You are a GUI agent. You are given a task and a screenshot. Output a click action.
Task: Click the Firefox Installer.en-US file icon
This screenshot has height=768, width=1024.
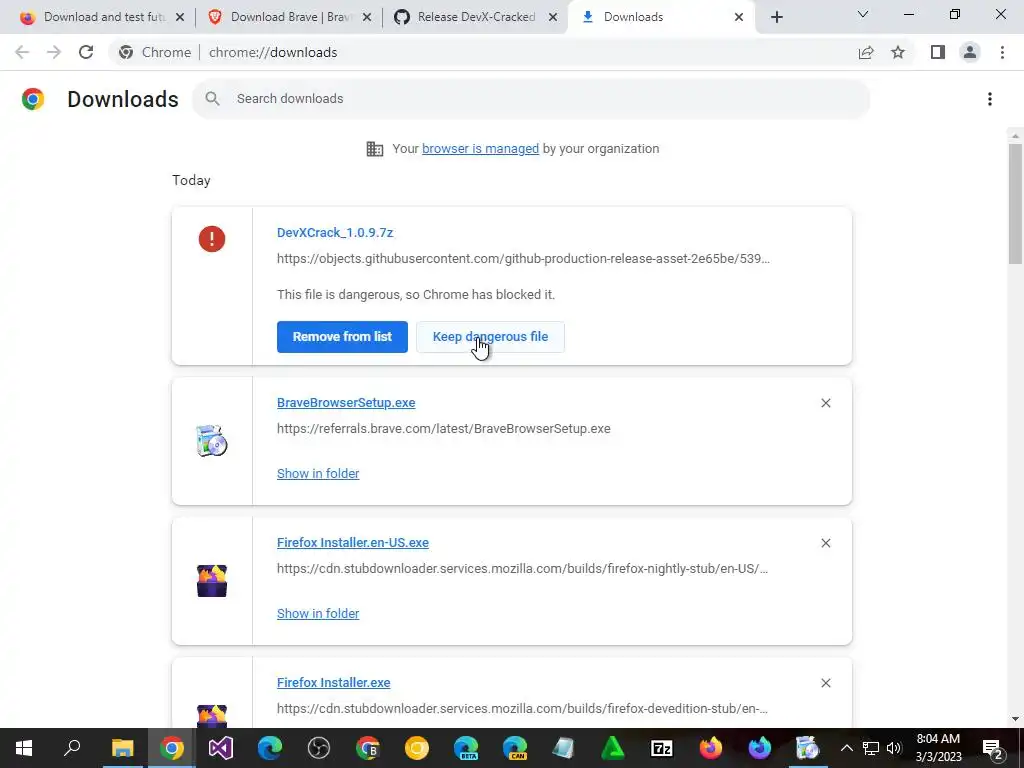click(x=212, y=581)
